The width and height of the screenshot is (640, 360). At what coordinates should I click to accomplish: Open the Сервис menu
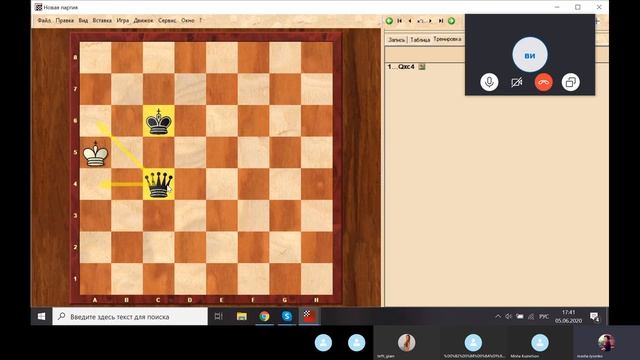coord(167,20)
